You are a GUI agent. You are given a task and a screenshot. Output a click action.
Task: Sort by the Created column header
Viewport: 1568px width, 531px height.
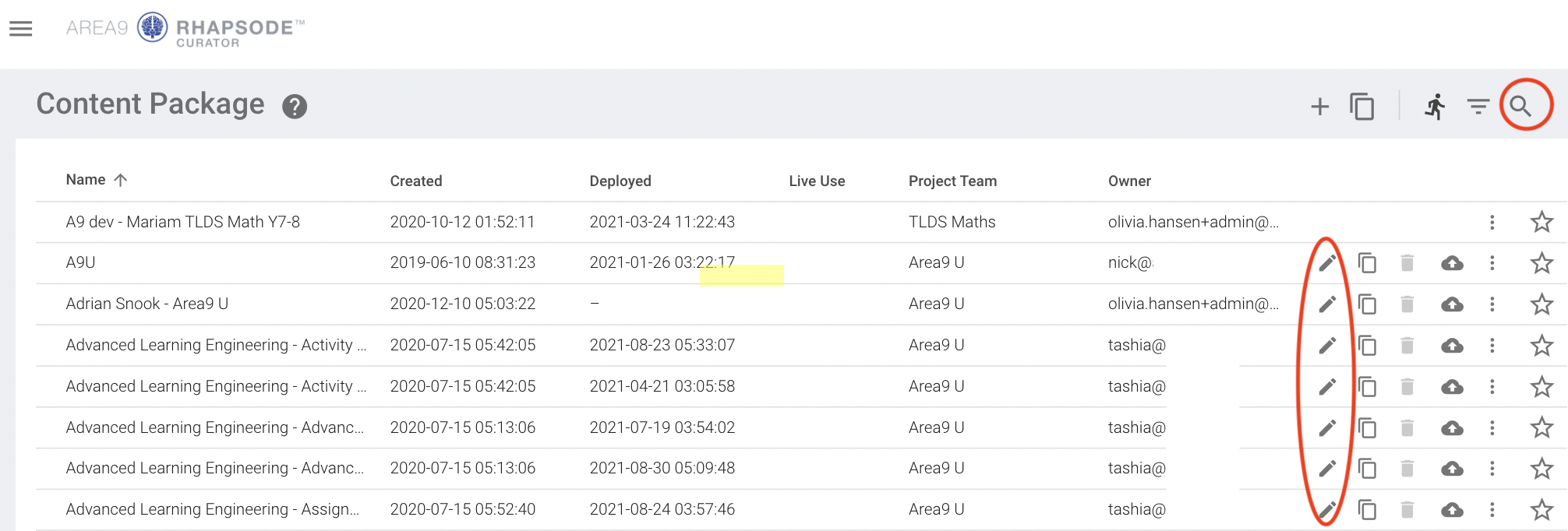[x=416, y=181]
